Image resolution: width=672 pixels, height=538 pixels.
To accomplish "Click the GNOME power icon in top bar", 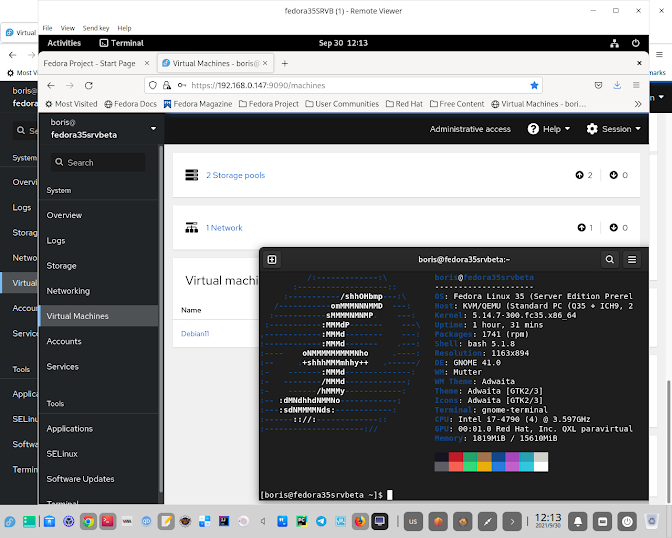I will [x=636, y=43].
